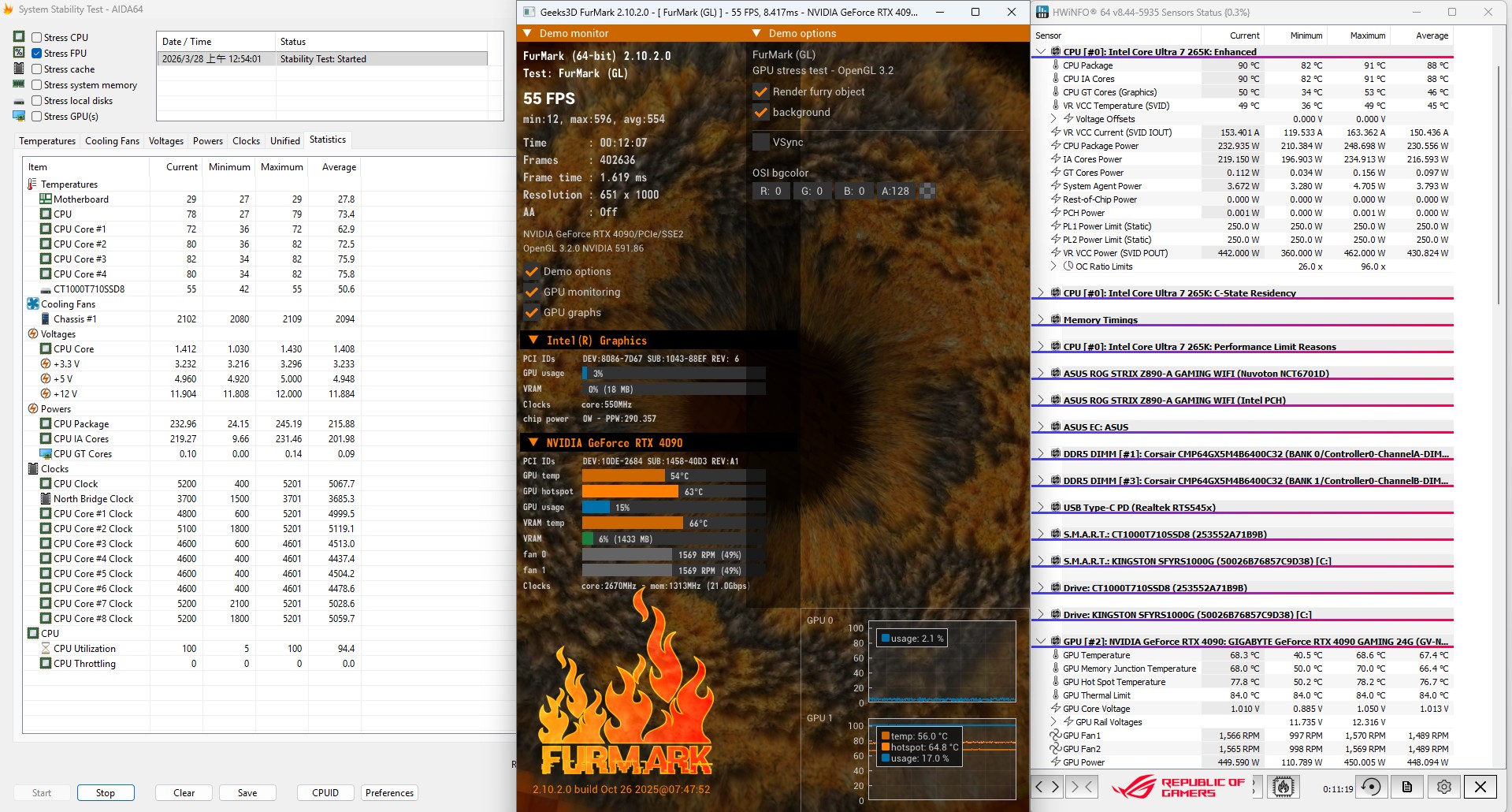Click the OSI bgcolor R: 0 field
Screen dimensions: 1512x812
(771, 191)
